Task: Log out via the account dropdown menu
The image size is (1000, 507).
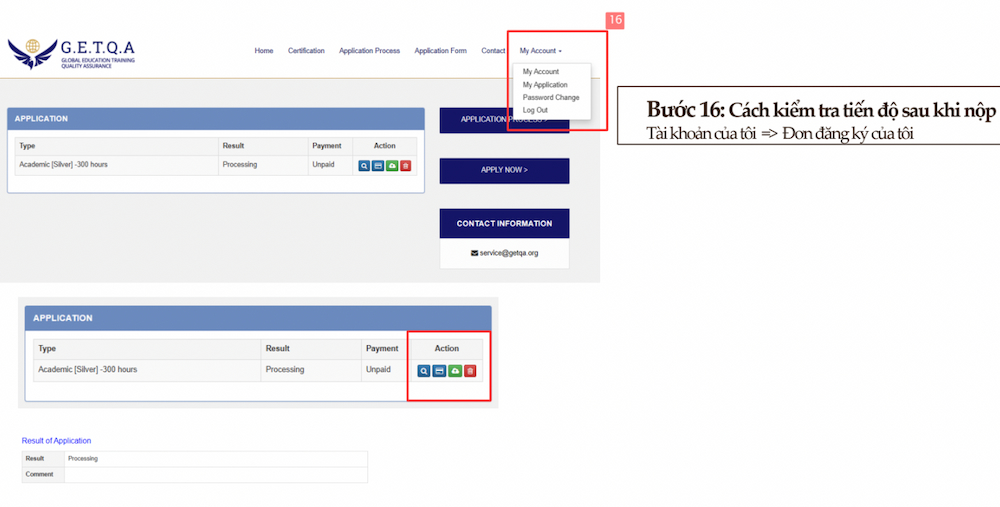Action: [x=535, y=110]
